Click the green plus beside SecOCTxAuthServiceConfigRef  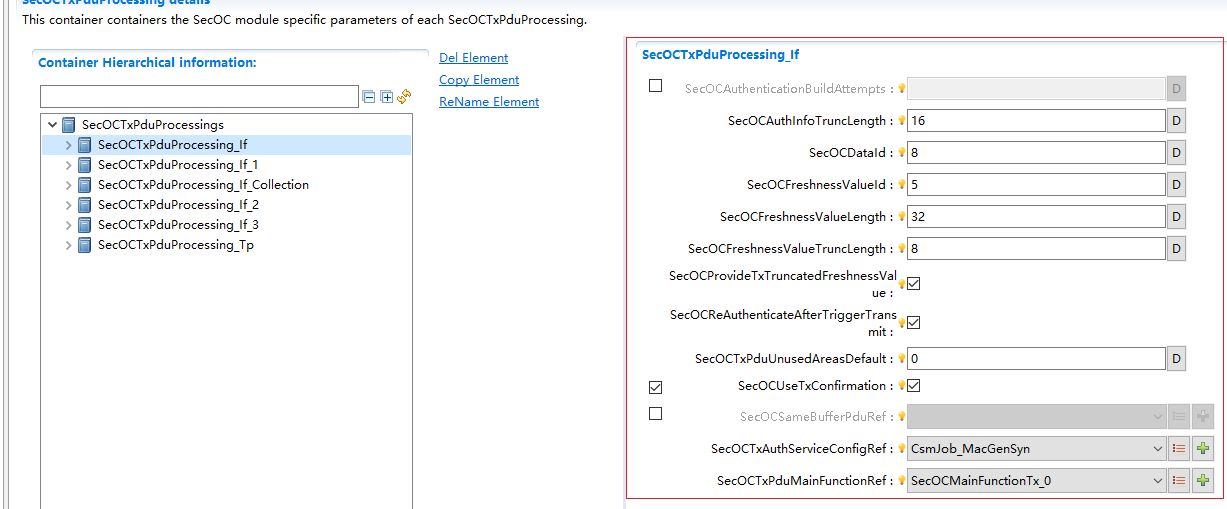[1203, 449]
